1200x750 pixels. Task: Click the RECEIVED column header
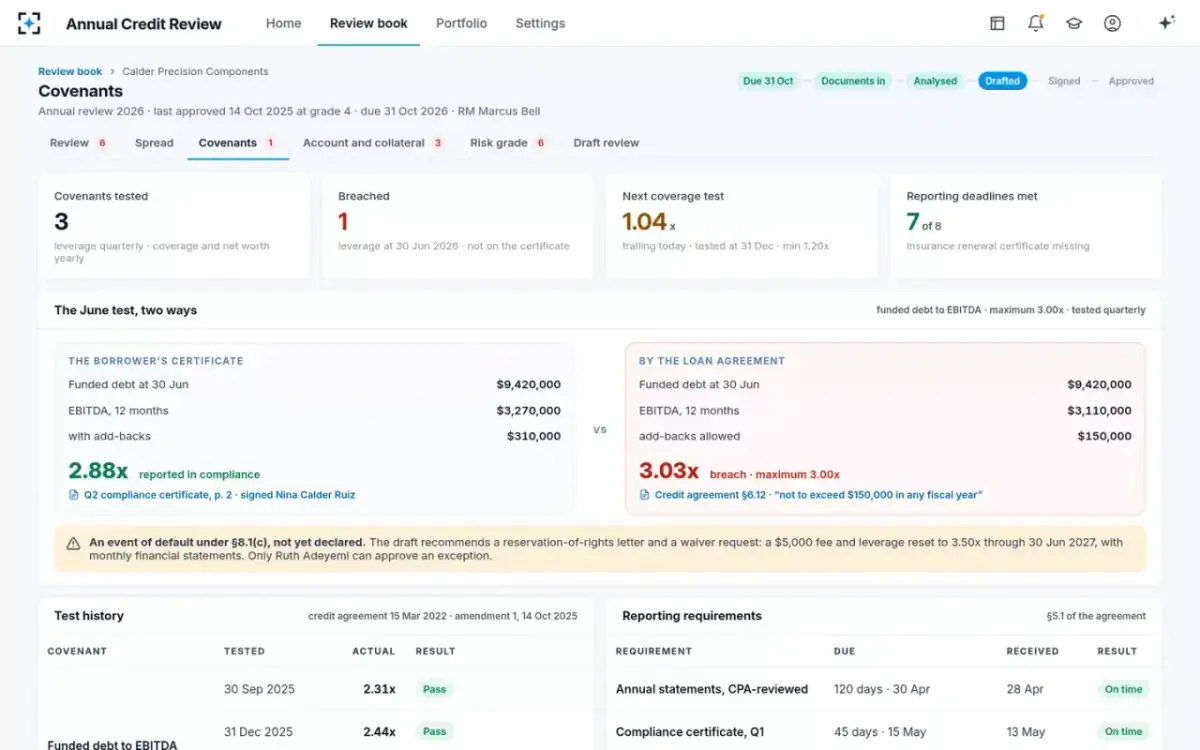1032,651
